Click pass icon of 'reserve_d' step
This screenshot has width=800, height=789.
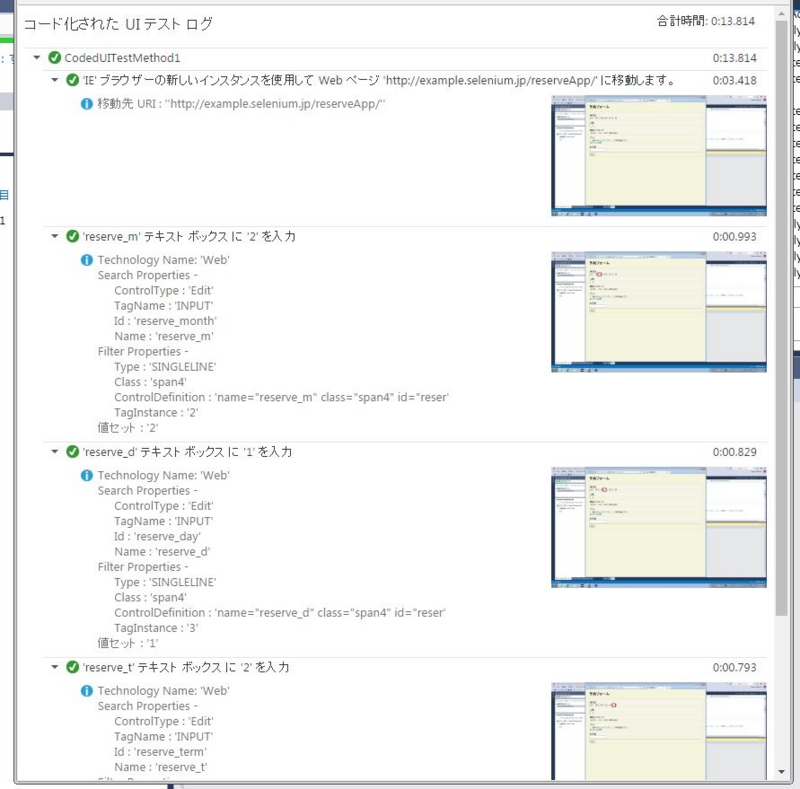pos(72,452)
